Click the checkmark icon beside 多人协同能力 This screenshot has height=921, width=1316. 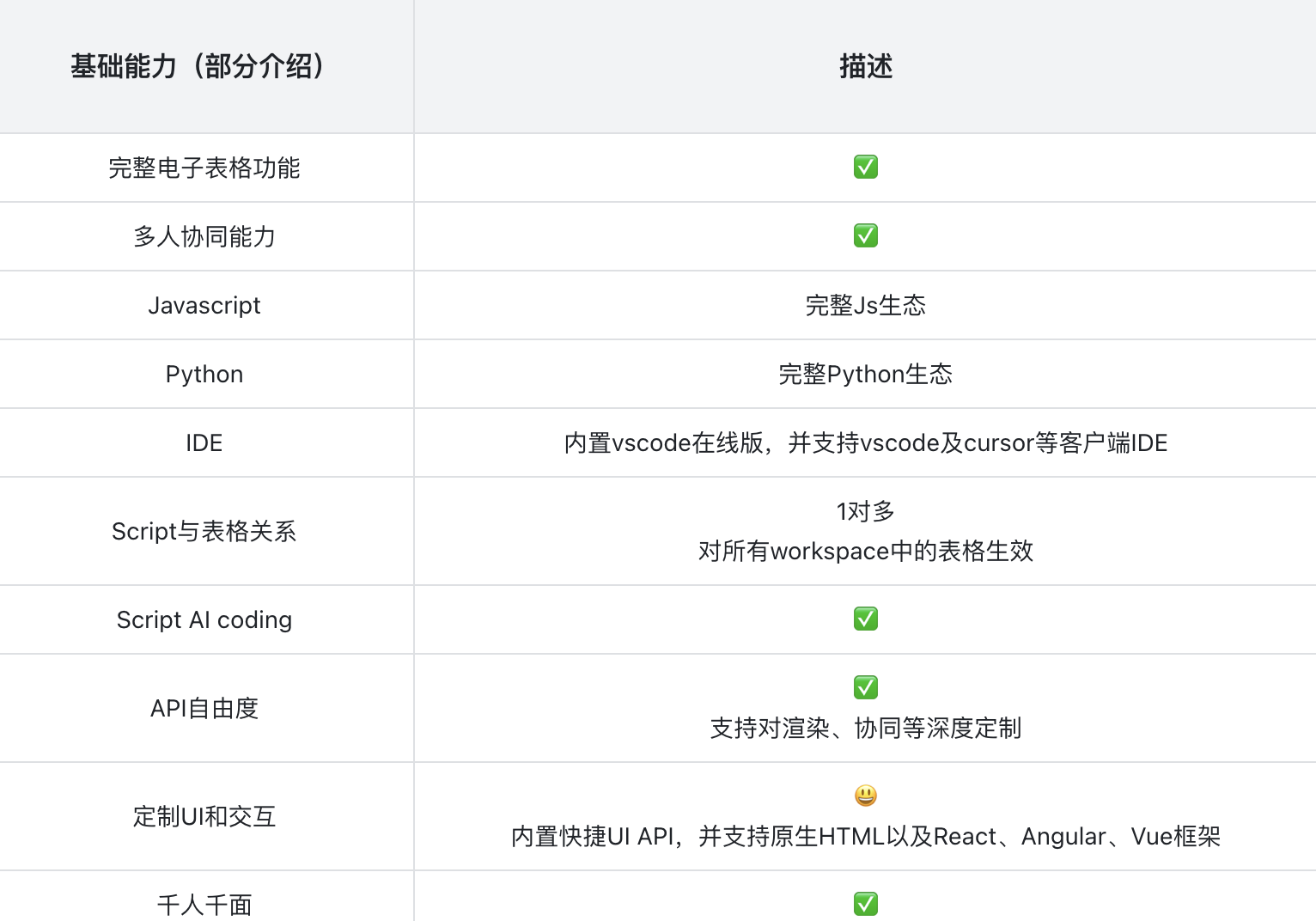[x=865, y=236]
